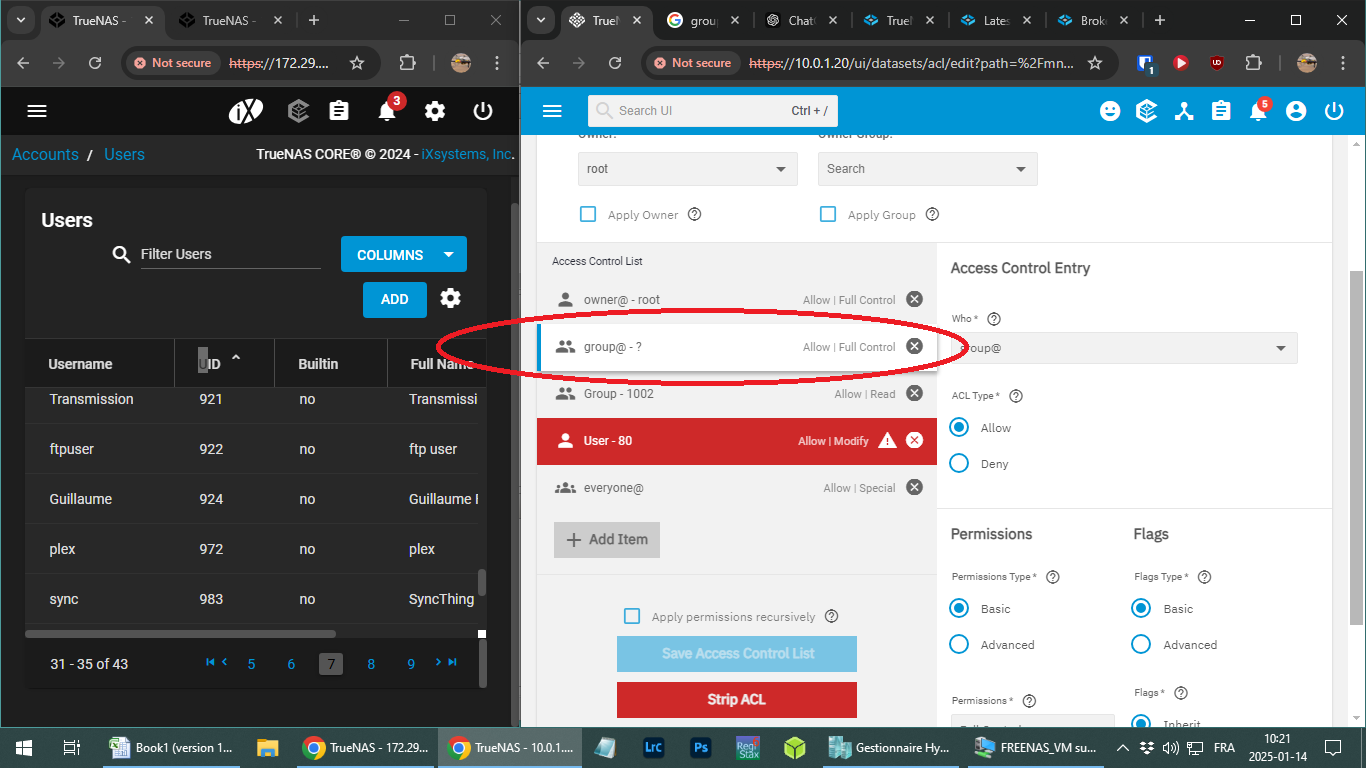Viewport: 1366px width, 768px height.
Task: Open iXsystems, Inc. link
Action: [468, 154]
